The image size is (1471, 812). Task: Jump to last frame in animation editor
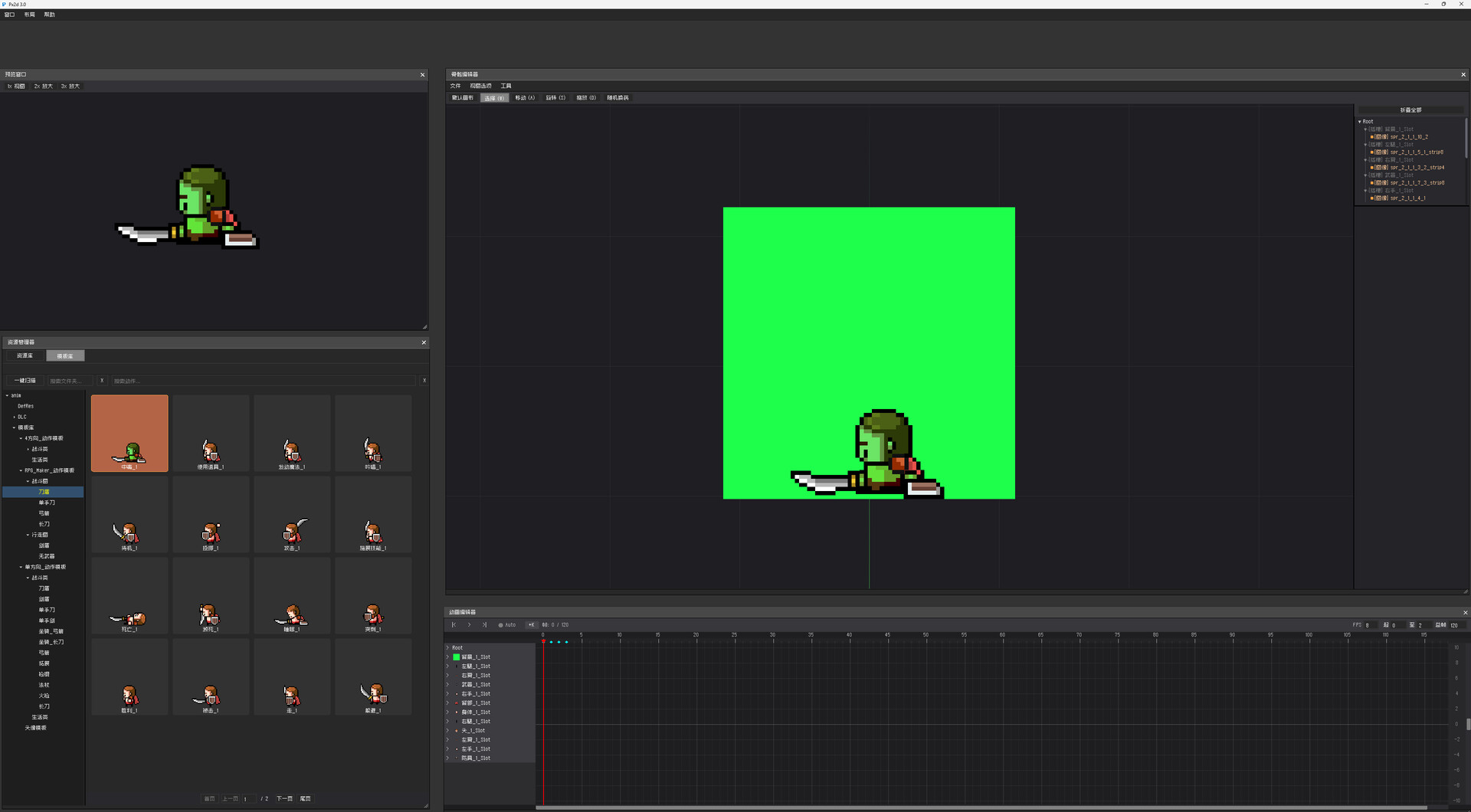tap(484, 625)
